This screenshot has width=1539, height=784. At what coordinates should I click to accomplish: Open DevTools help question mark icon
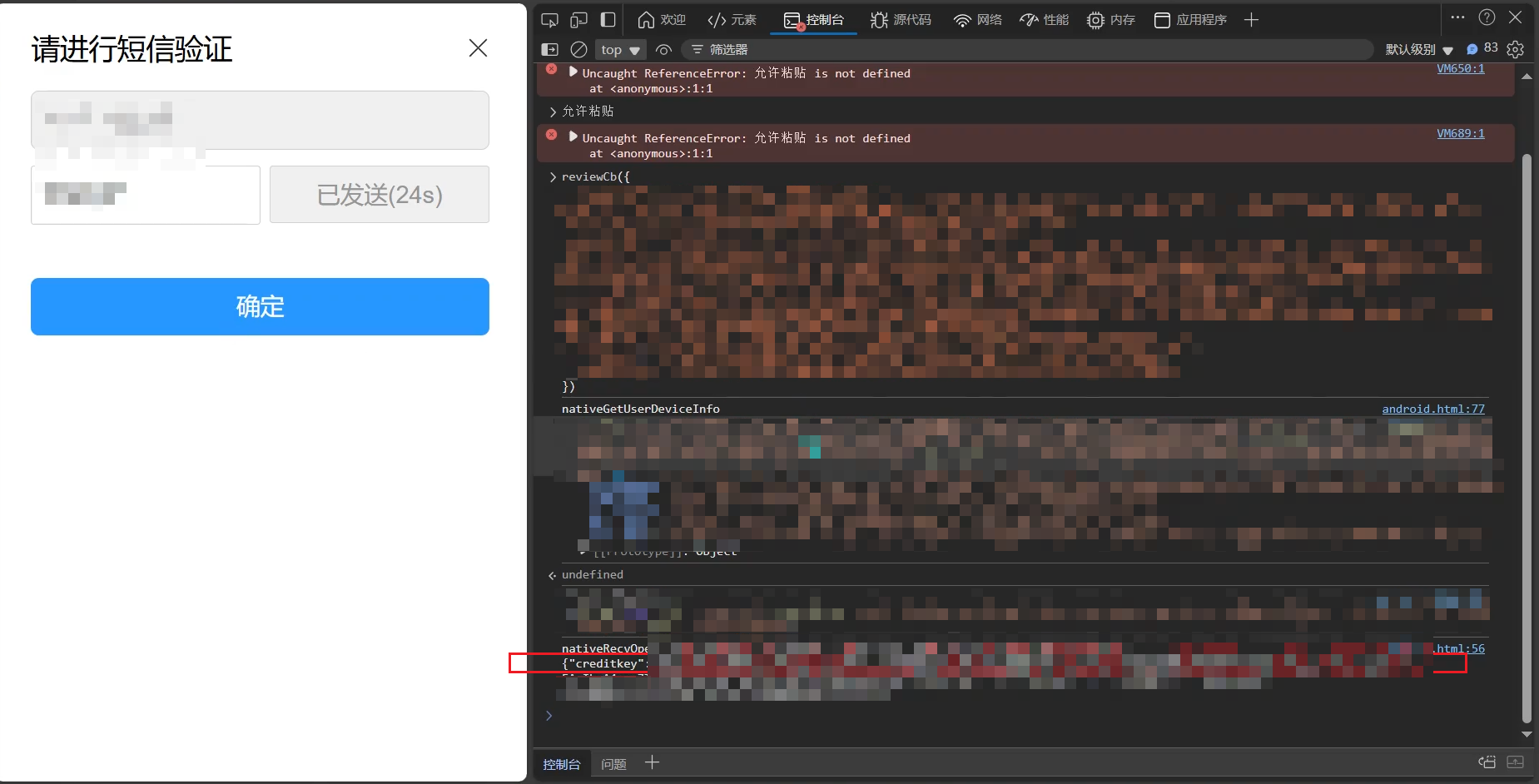tap(1487, 17)
